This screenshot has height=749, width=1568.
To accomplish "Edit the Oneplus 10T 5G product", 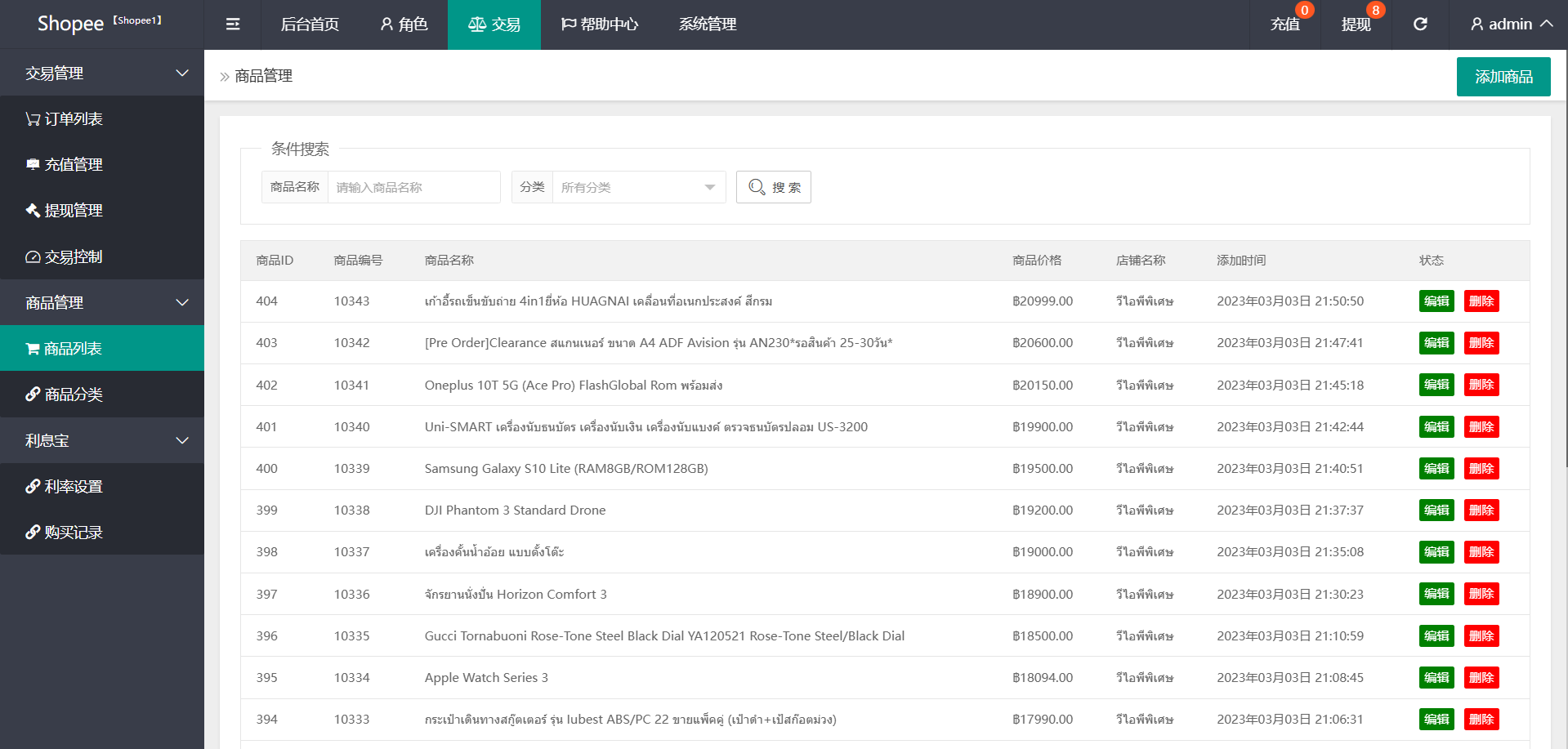I will point(1436,385).
